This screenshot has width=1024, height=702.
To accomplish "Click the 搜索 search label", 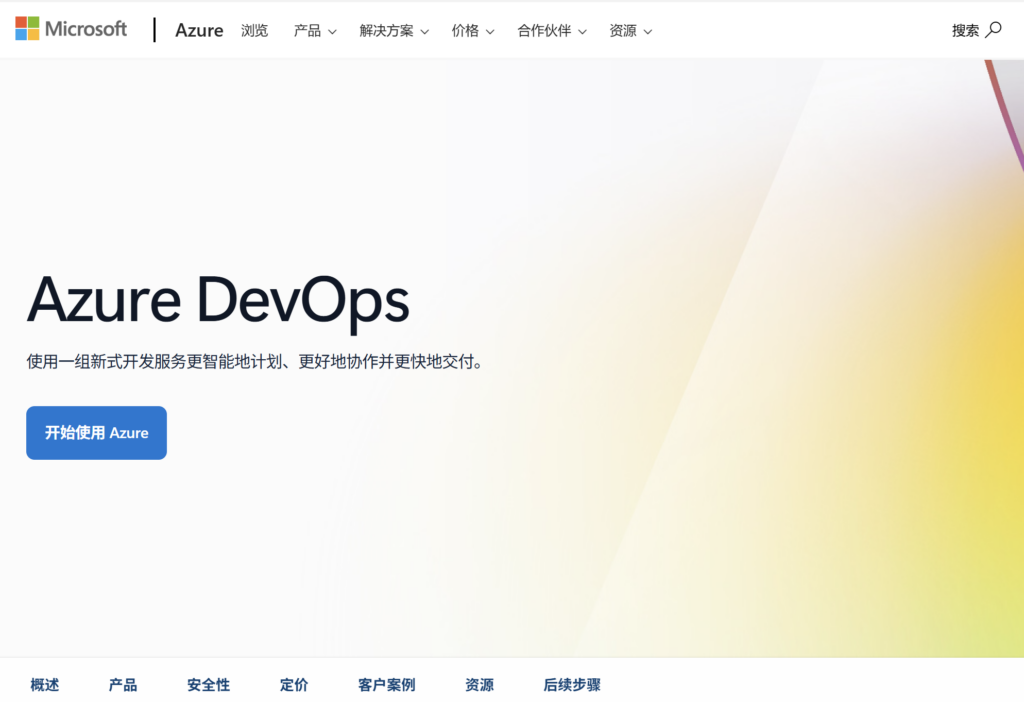I will click(965, 31).
